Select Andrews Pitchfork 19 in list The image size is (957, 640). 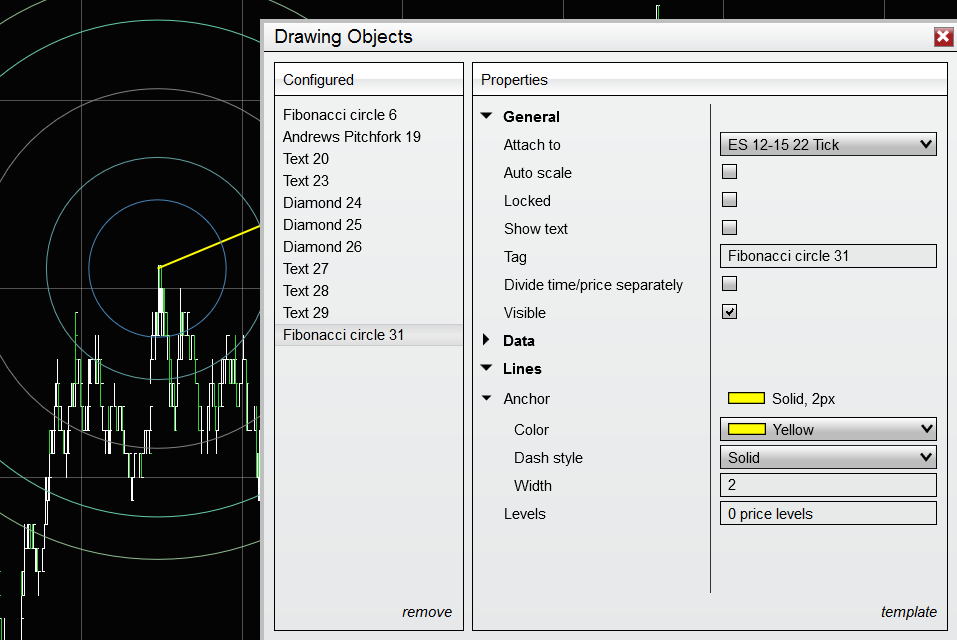[351, 137]
